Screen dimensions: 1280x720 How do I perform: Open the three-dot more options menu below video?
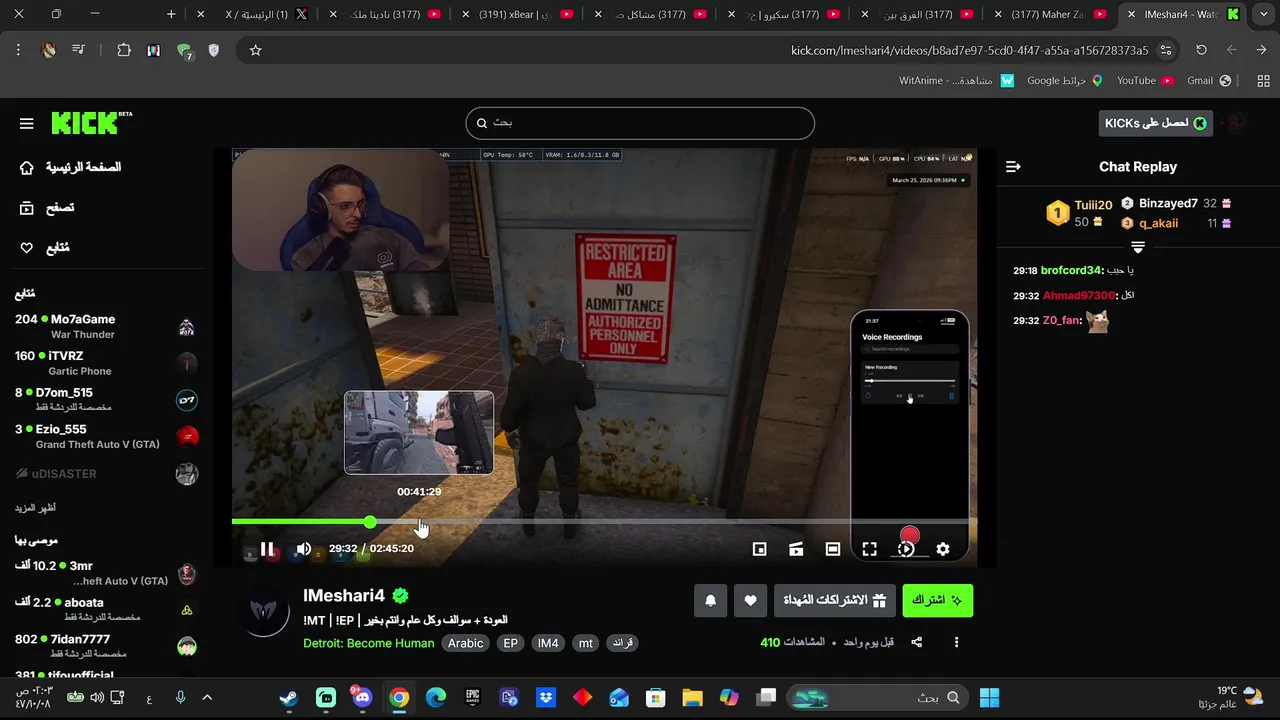956,642
